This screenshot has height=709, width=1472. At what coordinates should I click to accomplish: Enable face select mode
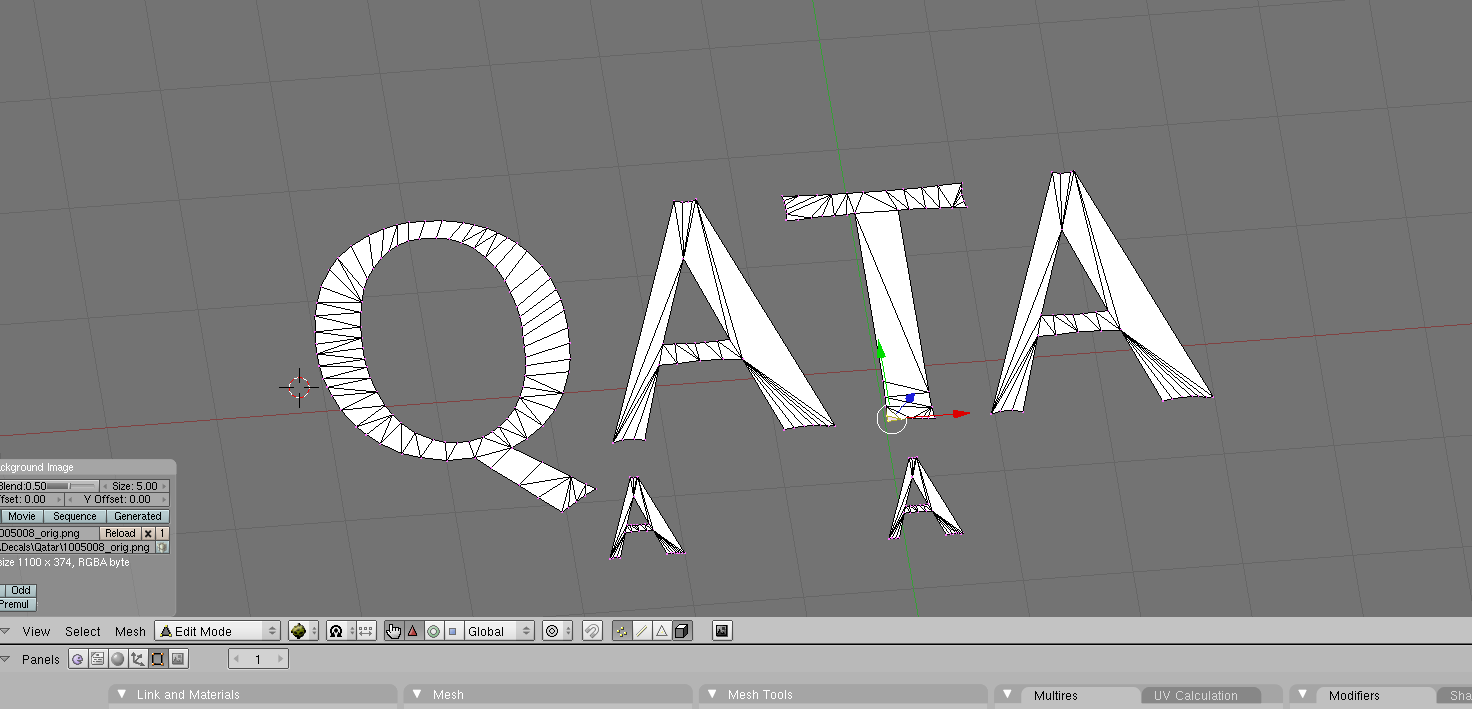click(x=661, y=631)
